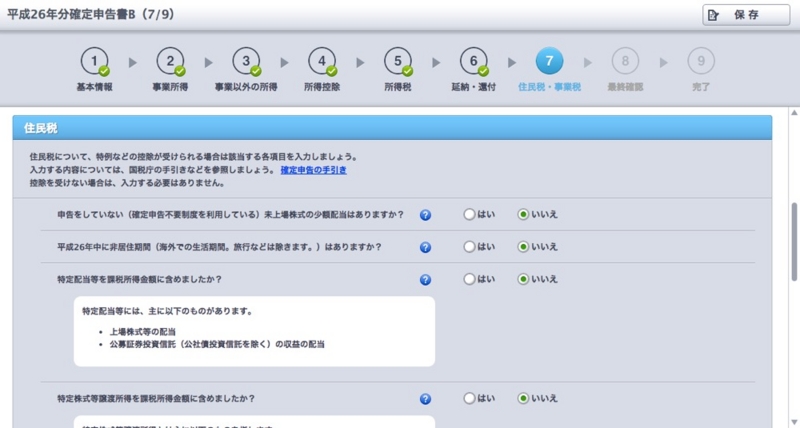This screenshot has height=428, width=800.
Task: Click the scrollbar down arrow
Action: point(794,423)
